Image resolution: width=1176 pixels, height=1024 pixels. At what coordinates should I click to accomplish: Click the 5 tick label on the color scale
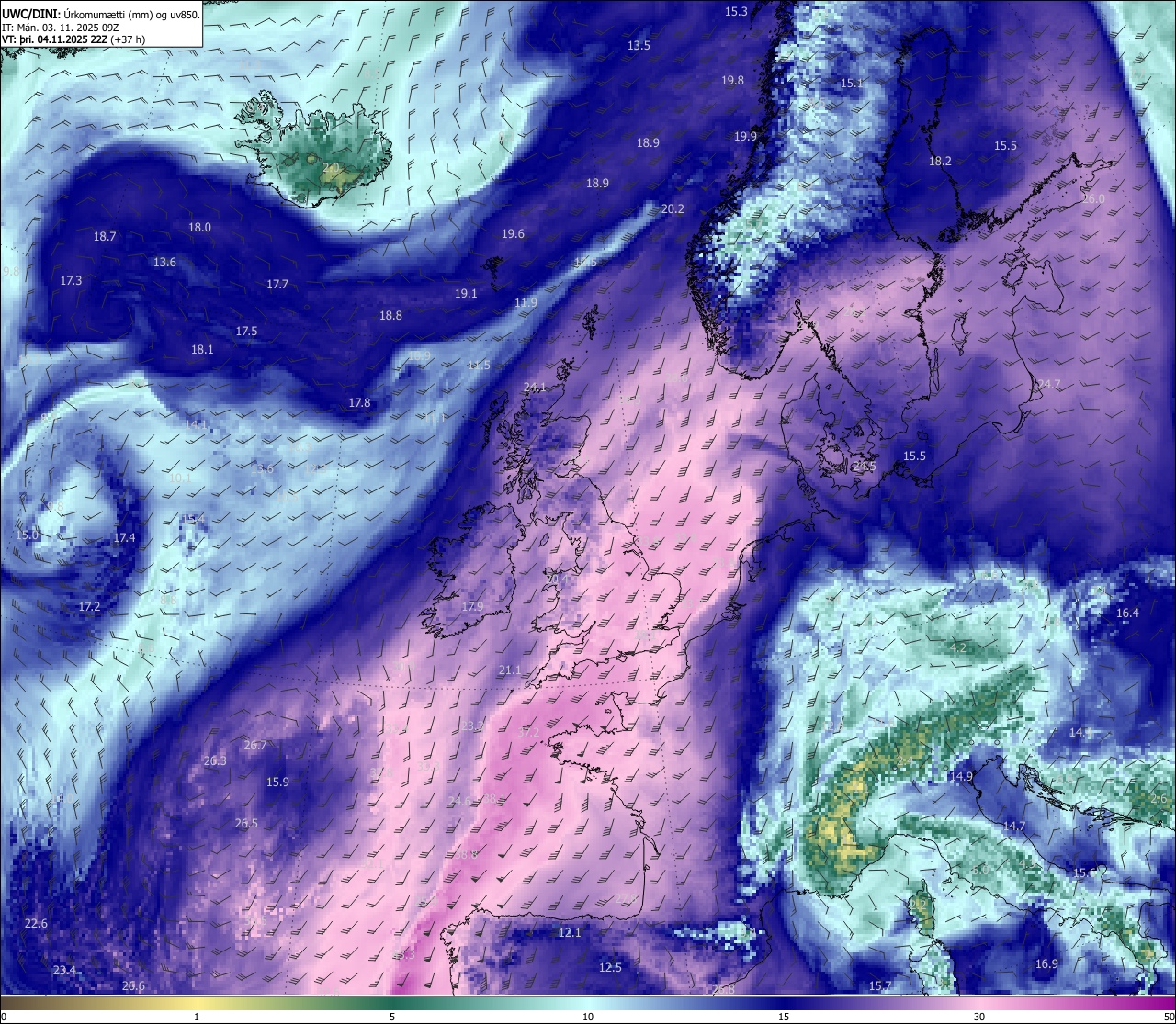coord(392,1017)
